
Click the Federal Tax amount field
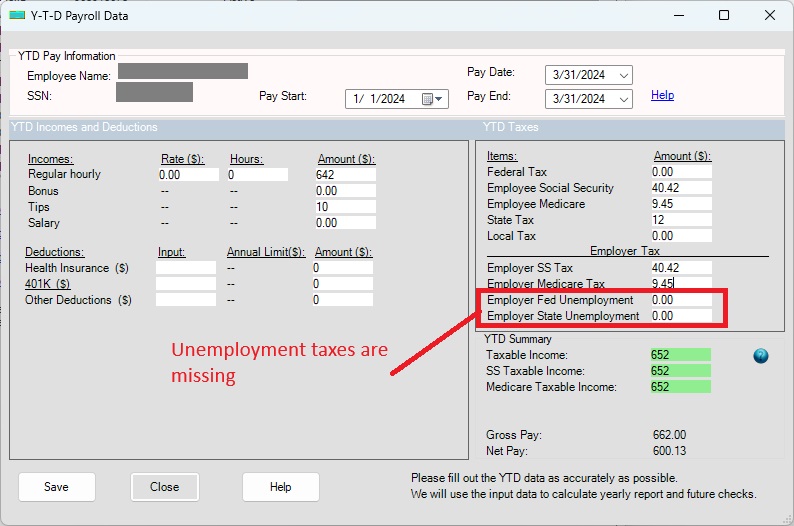[680, 172]
